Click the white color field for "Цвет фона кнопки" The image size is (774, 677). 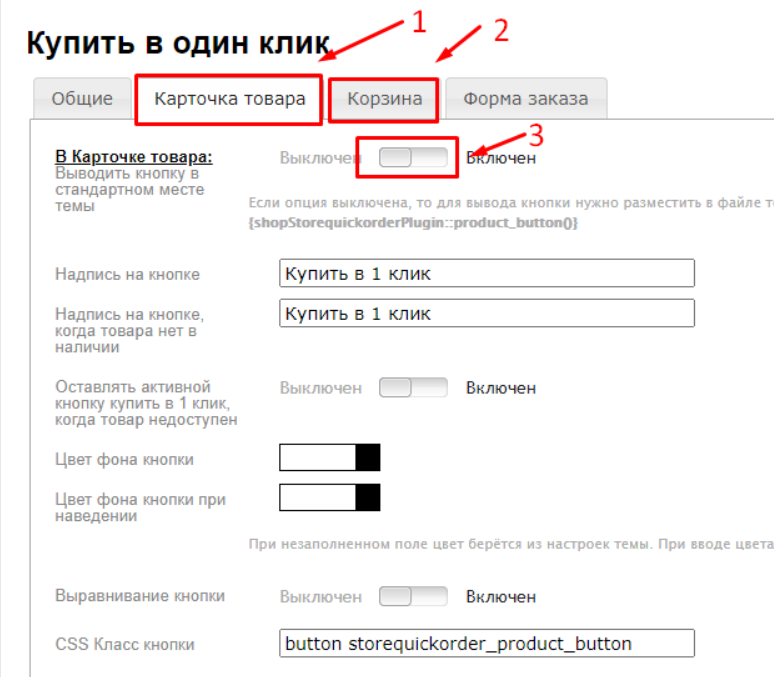click(x=317, y=458)
